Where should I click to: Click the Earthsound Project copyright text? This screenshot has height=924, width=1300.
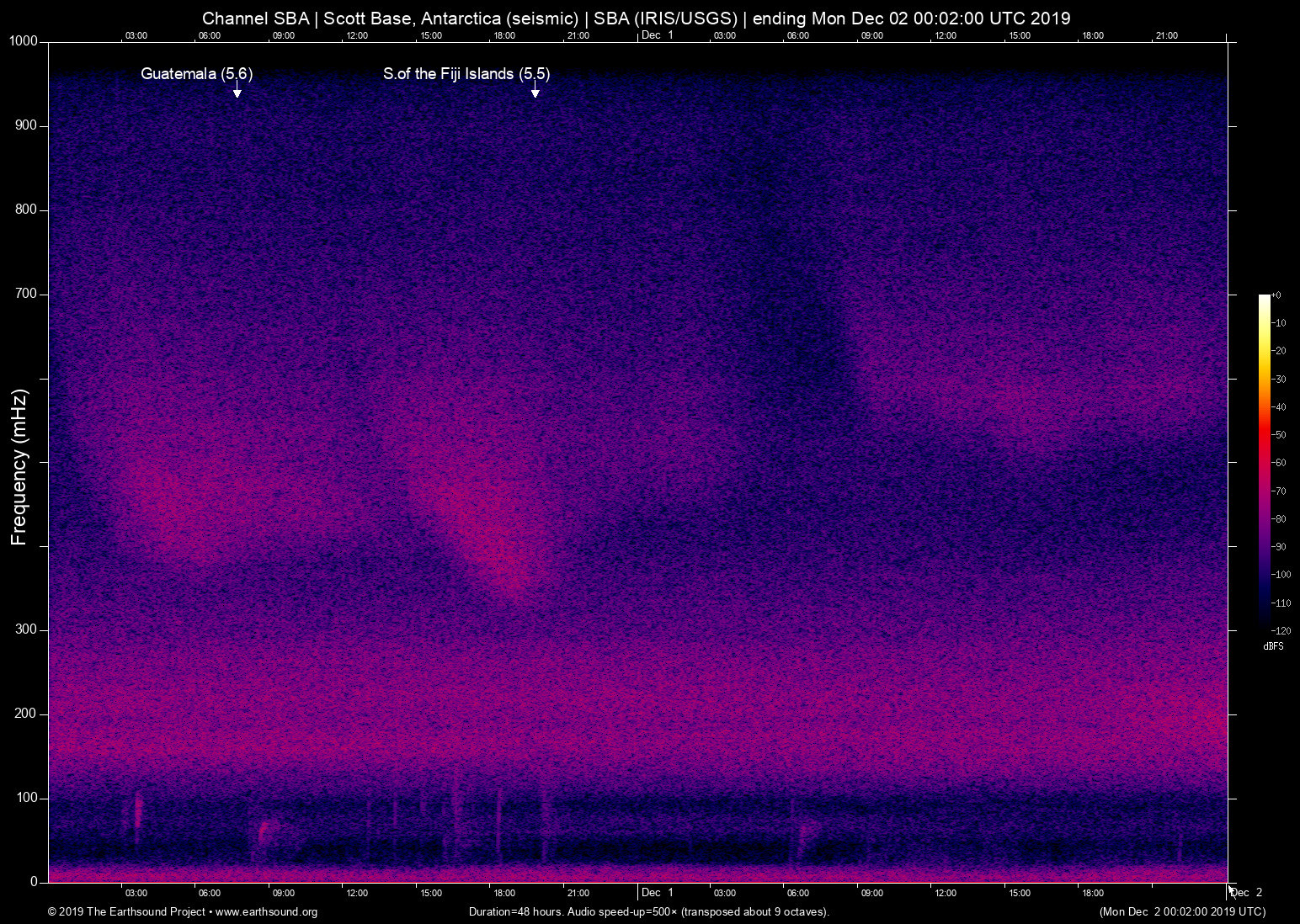point(126,911)
